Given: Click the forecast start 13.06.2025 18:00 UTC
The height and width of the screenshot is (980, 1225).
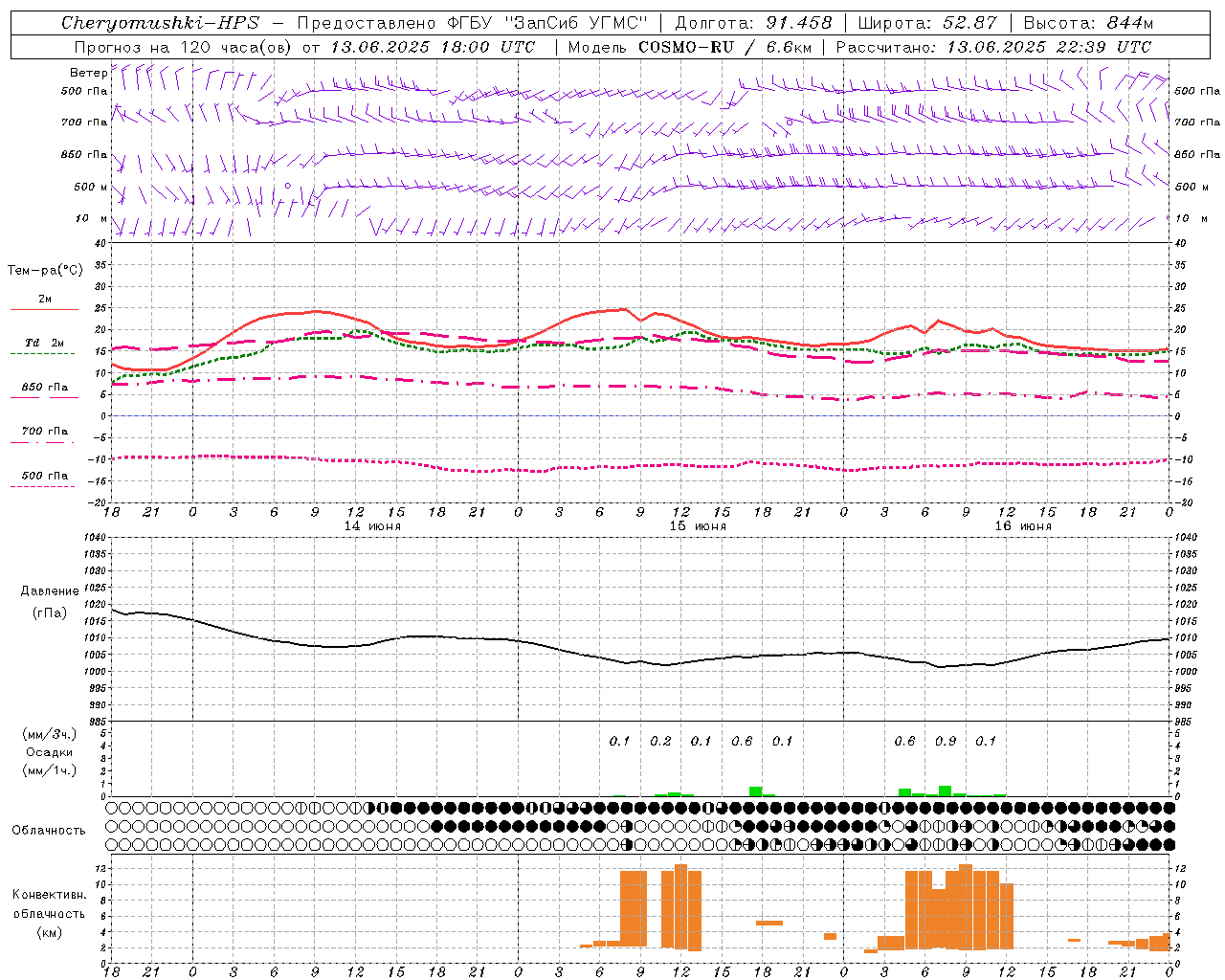Looking at the screenshot, I should click(x=433, y=47).
